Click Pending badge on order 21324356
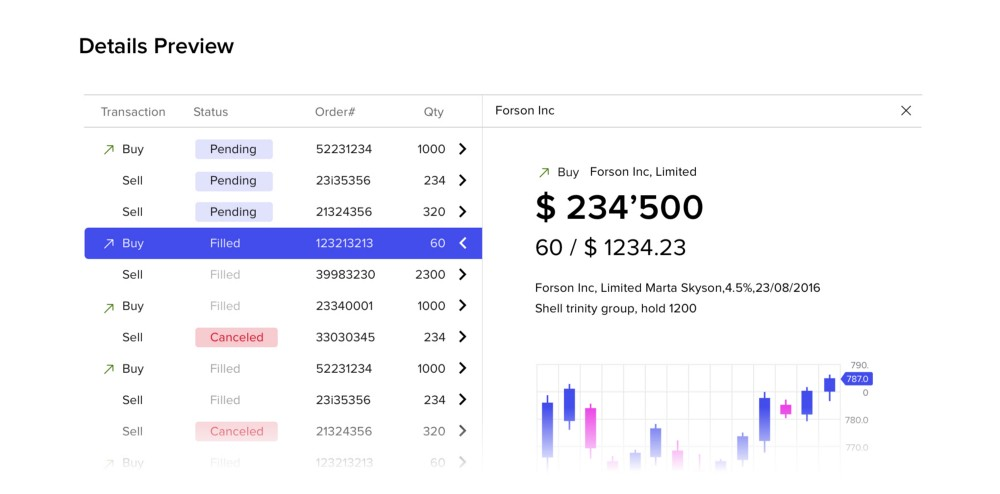Viewport: 1000px width, 494px height. pos(233,212)
